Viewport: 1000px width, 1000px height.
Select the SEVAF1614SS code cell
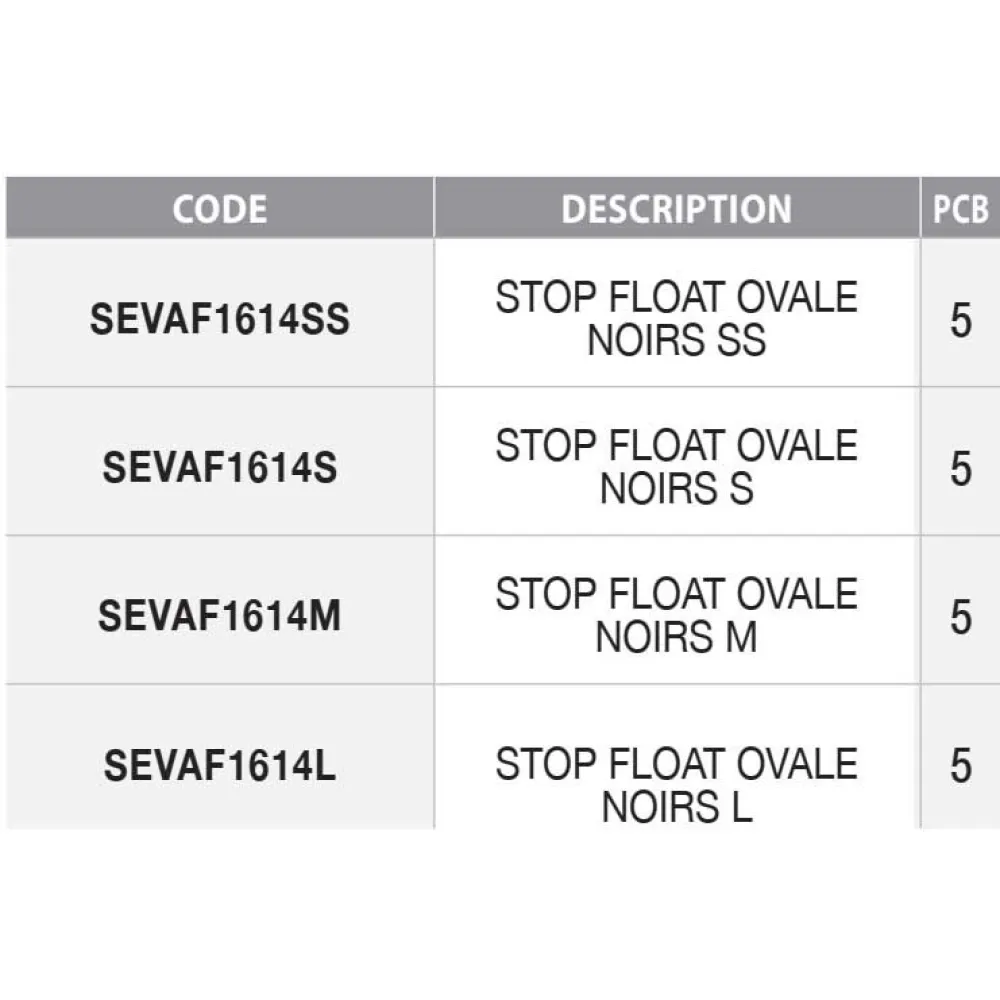point(220,320)
